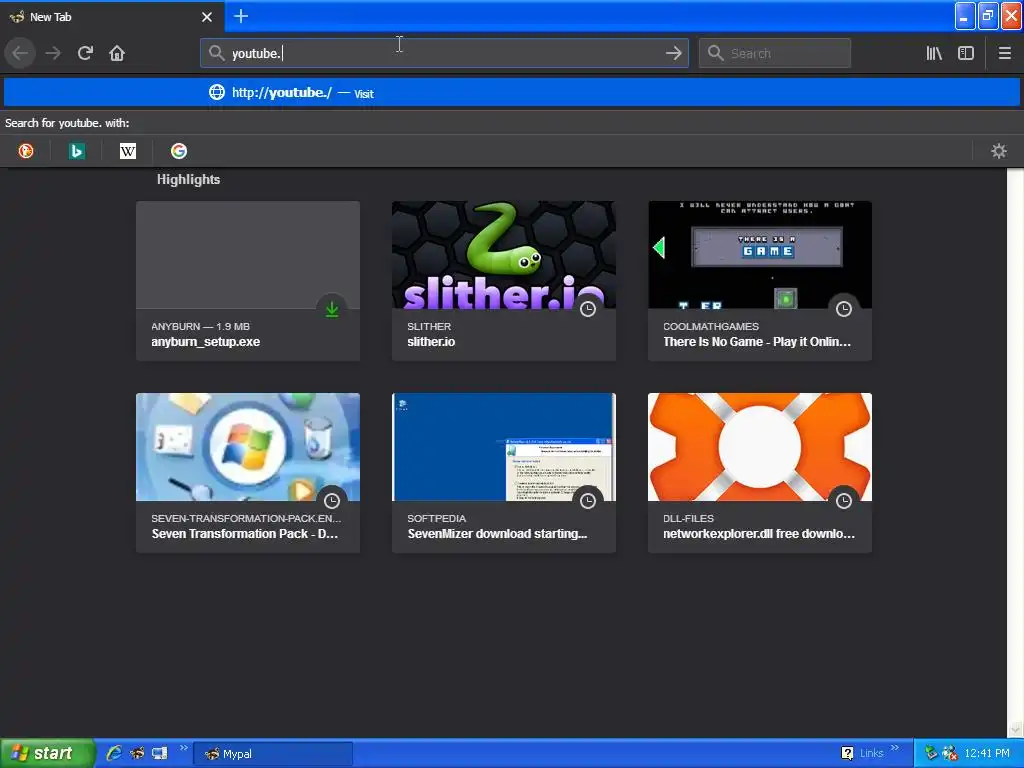Click the 'Search for youtube. with:' label

point(67,123)
